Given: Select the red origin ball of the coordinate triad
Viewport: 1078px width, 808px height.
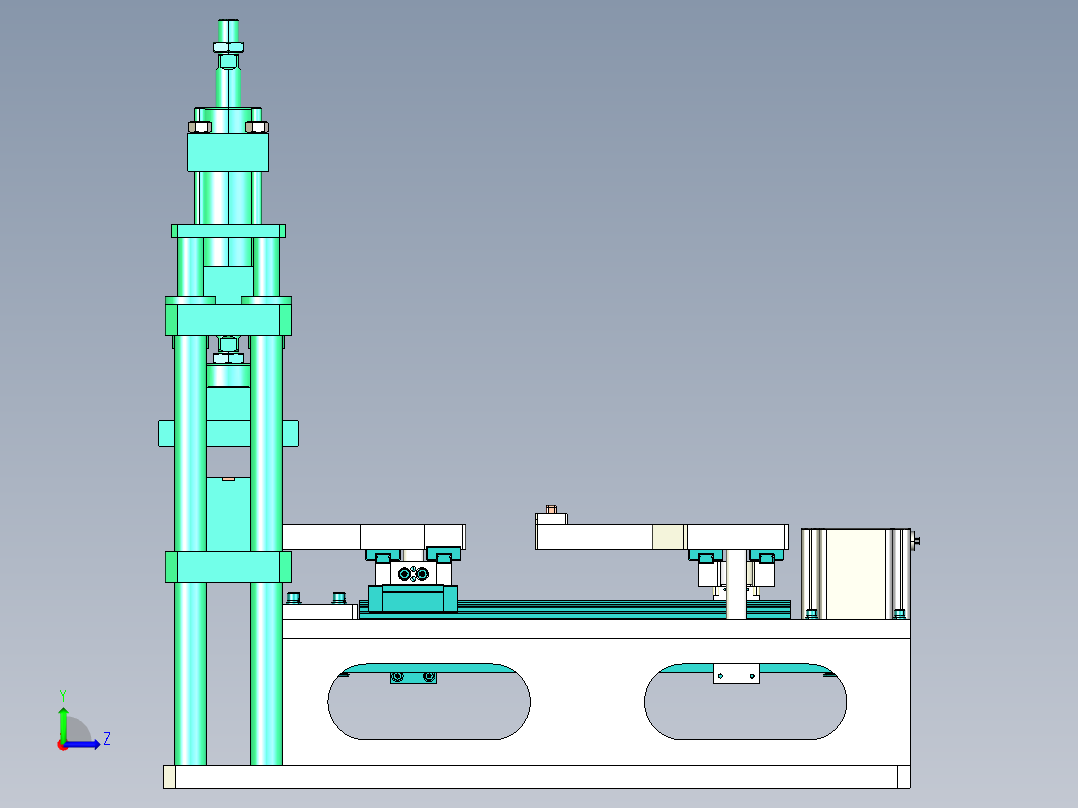Looking at the screenshot, I should (62, 745).
